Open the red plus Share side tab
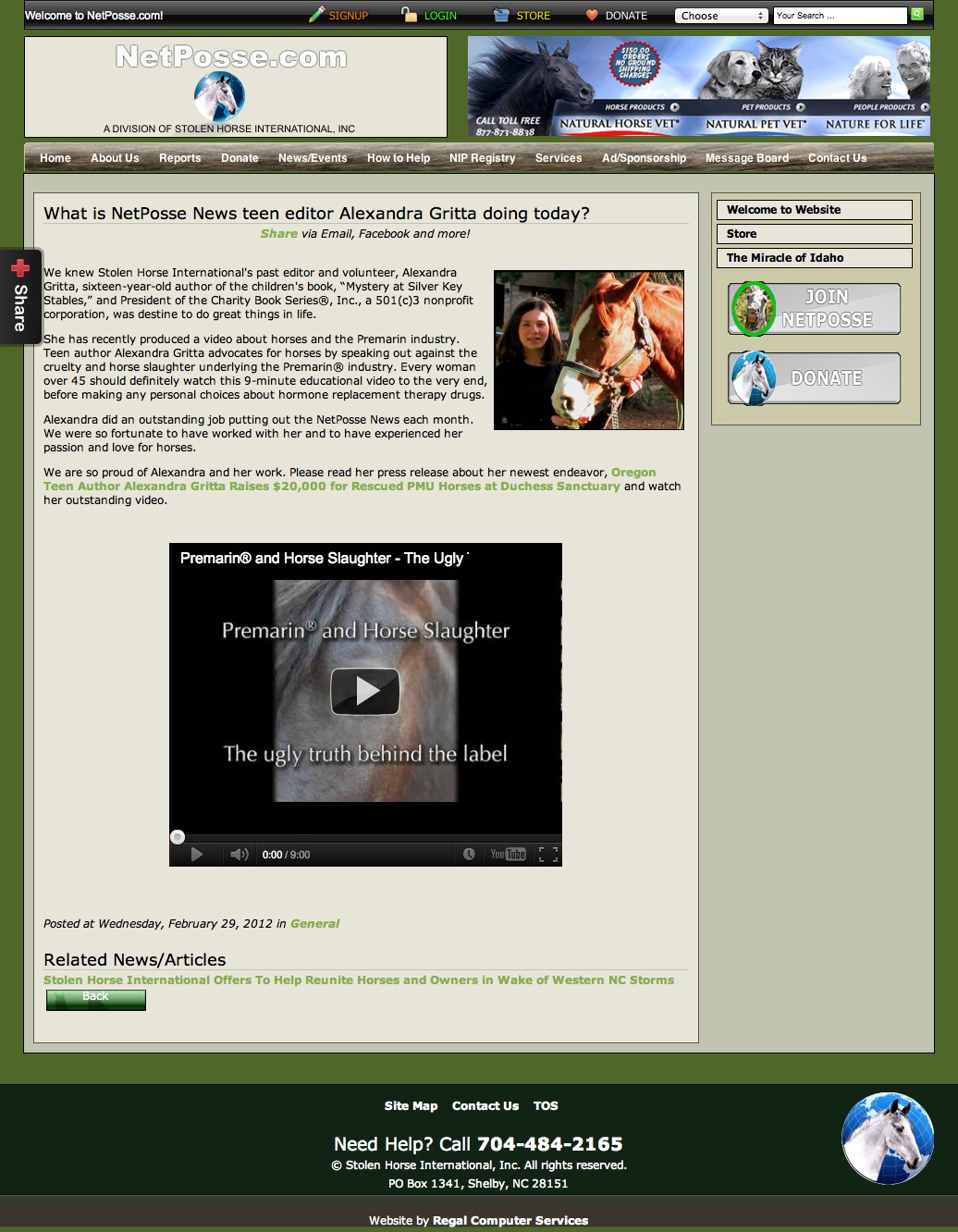The image size is (958, 1232). 20,297
